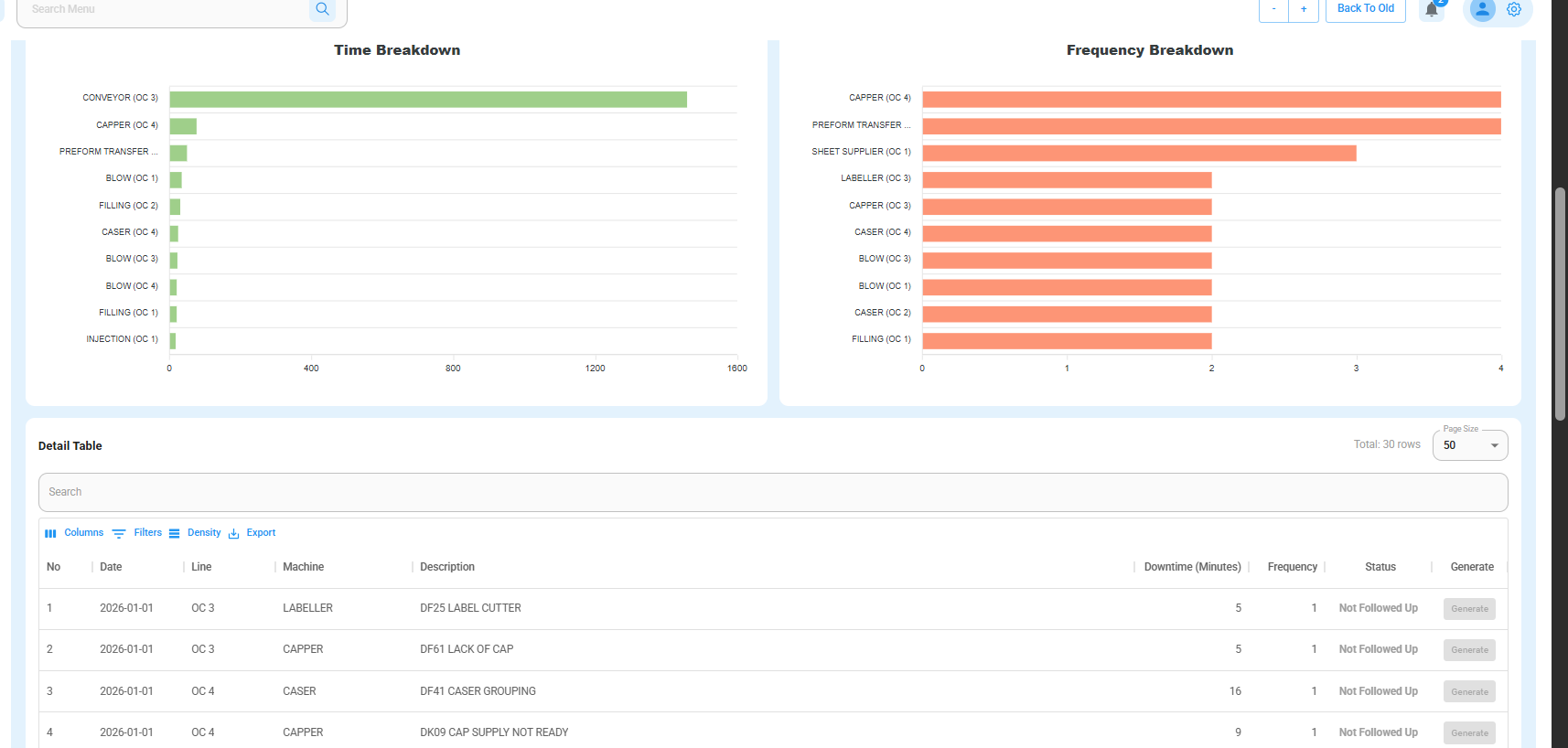Click the PREFORM TRANSFER time bar
1568x748 pixels.
178,153
